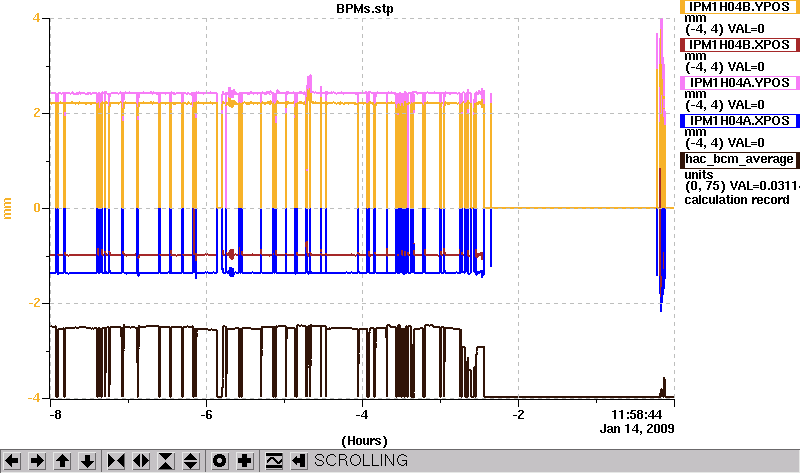800x473 pixels.
Task: Click the (Hours) x-axis label
Action: click(364, 441)
